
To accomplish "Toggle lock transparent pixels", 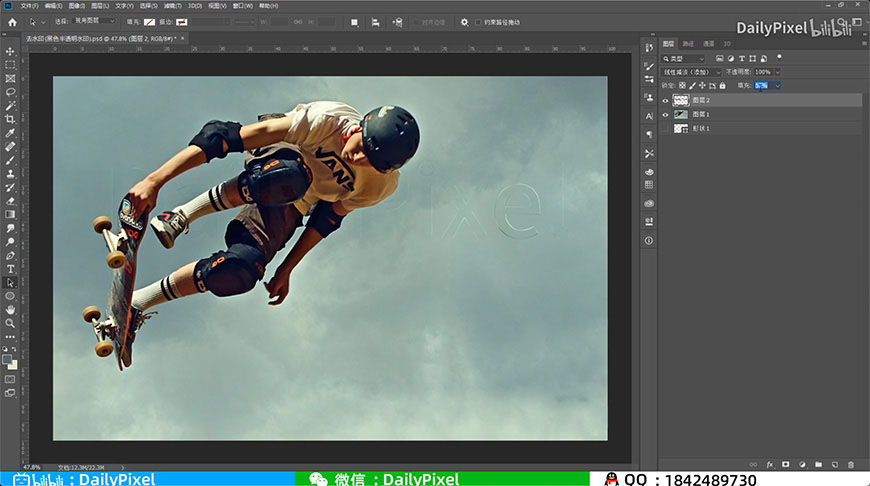I will coord(682,85).
